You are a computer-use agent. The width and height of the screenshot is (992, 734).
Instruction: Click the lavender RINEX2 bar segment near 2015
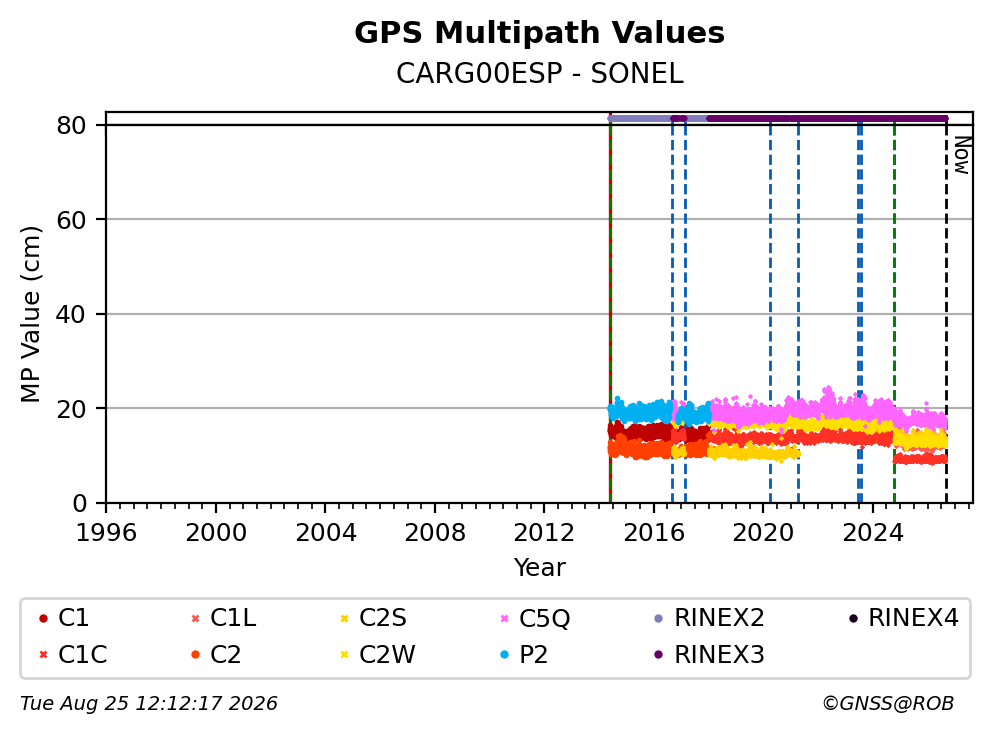639,118
